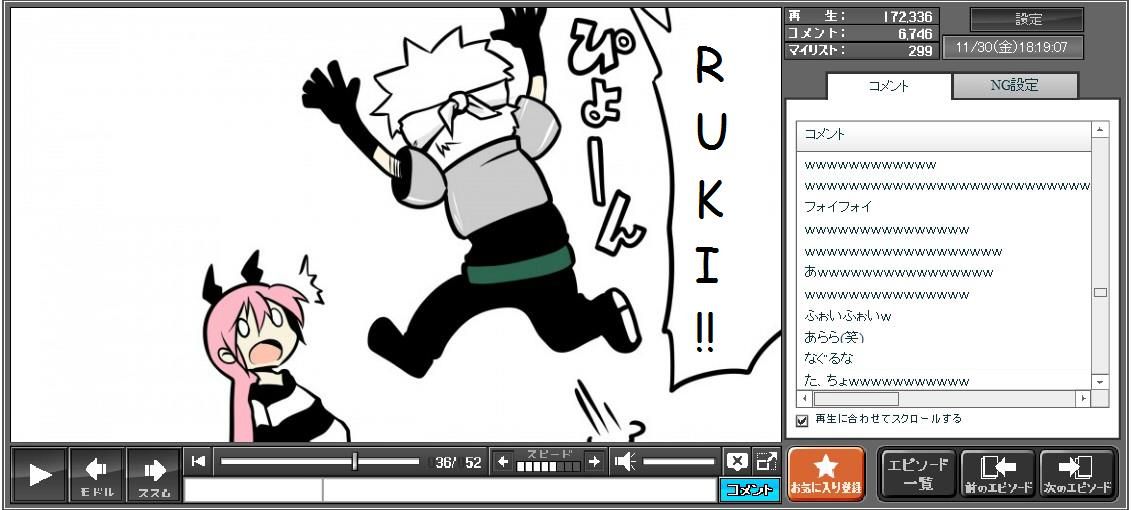Image resolution: width=1131 pixels, height=510 pixels.
Task: Toggle 再生に合わせてスクロールする checkbox
Action: coord(802,420)
